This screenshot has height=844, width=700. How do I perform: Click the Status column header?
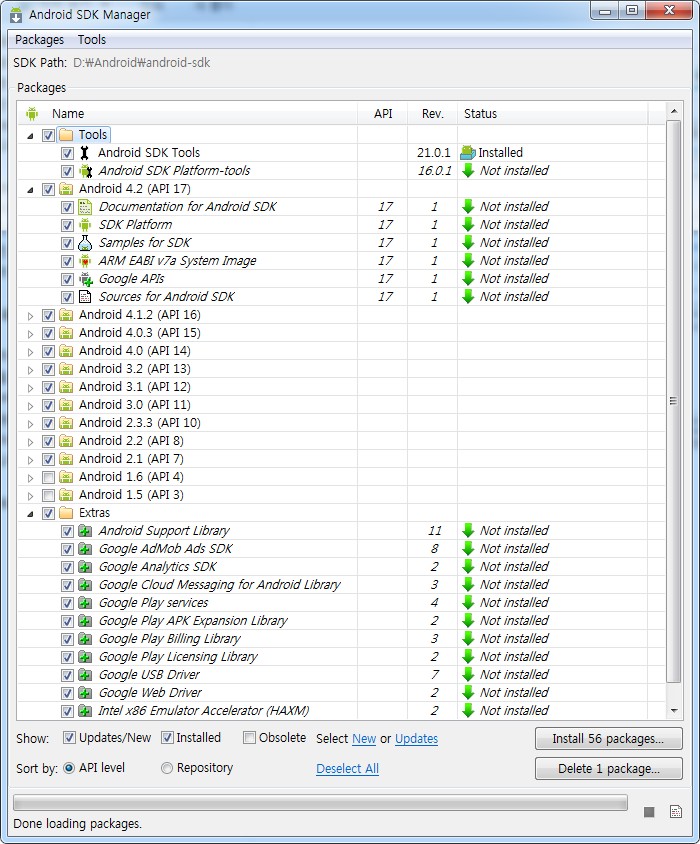pos(552,114)
